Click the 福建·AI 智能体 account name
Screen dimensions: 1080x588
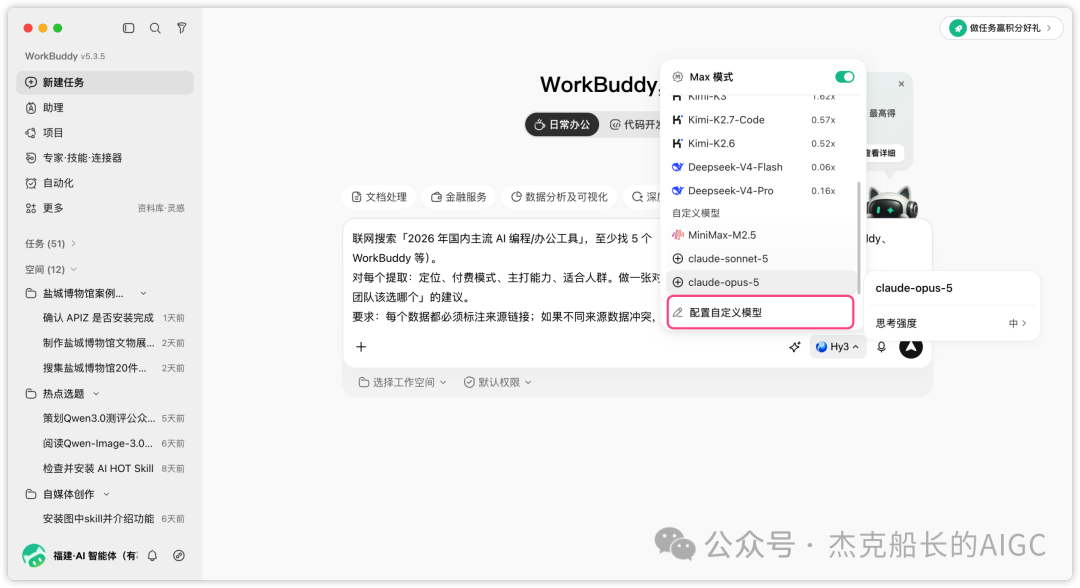95,556
